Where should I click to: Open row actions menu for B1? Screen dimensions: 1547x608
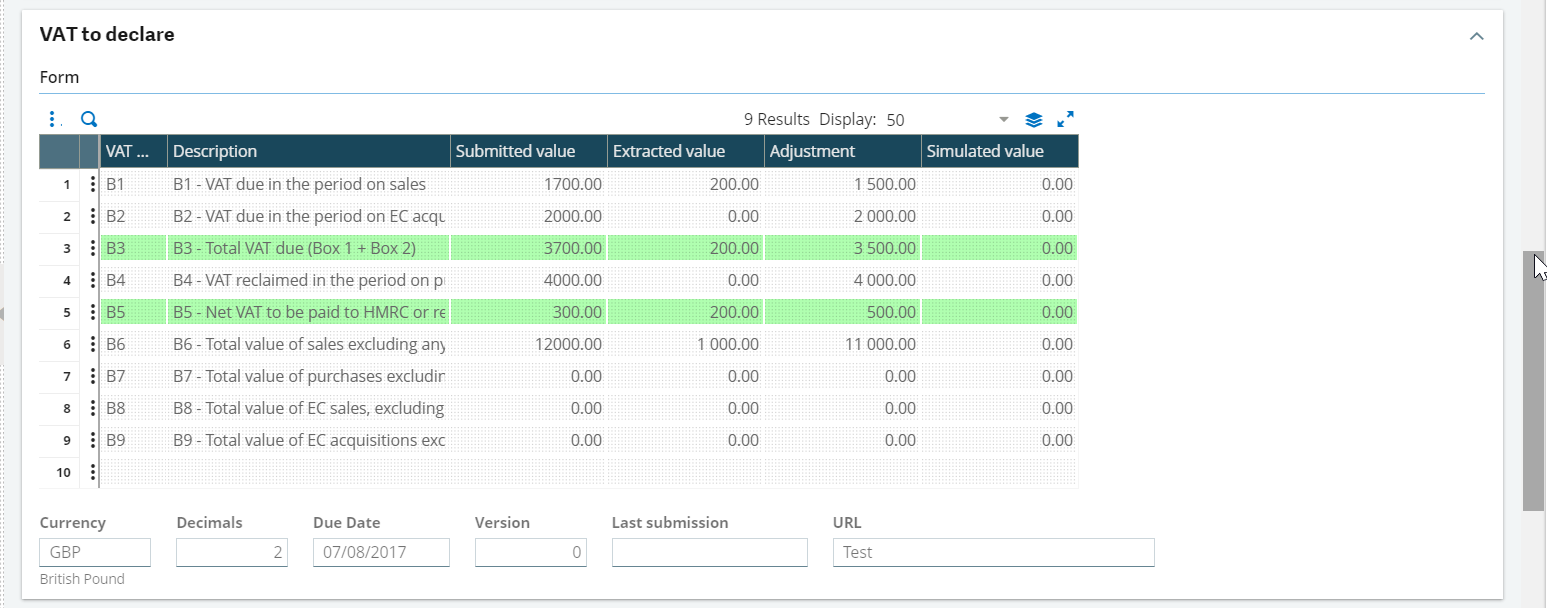point(93,185)
